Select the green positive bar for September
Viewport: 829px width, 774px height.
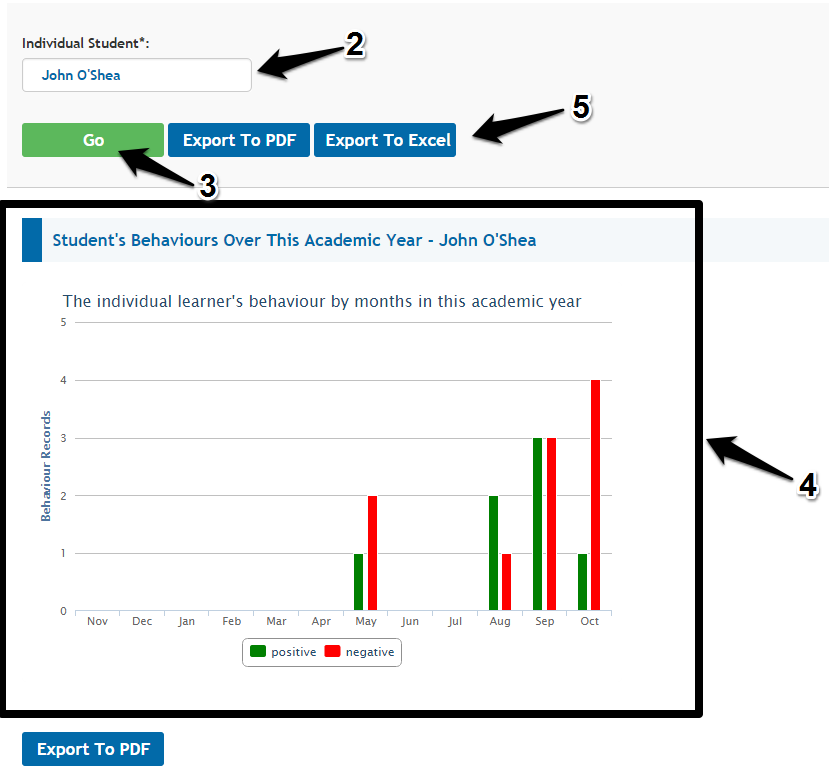(x=537, y=524)
